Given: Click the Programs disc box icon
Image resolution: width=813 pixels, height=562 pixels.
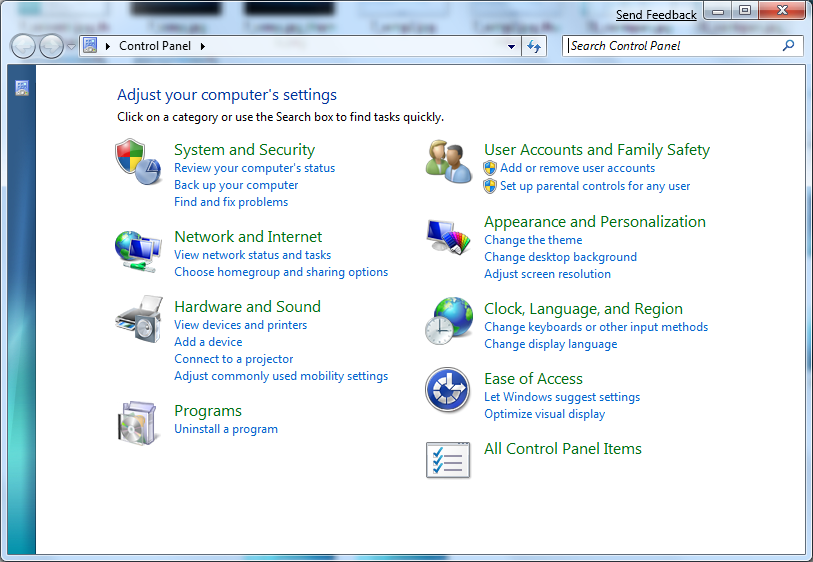Looking at the screenshot, I should [x=137, y=423].
